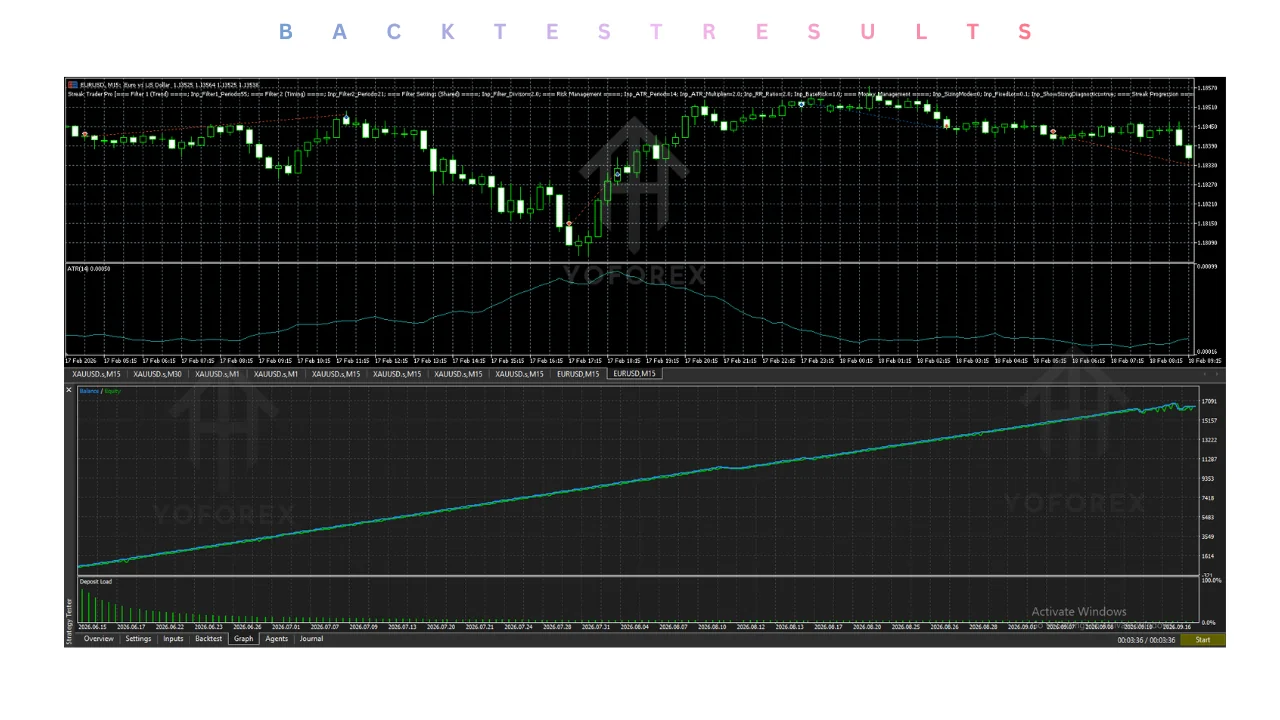Switch to the Settings tab

tap(138, 639)
